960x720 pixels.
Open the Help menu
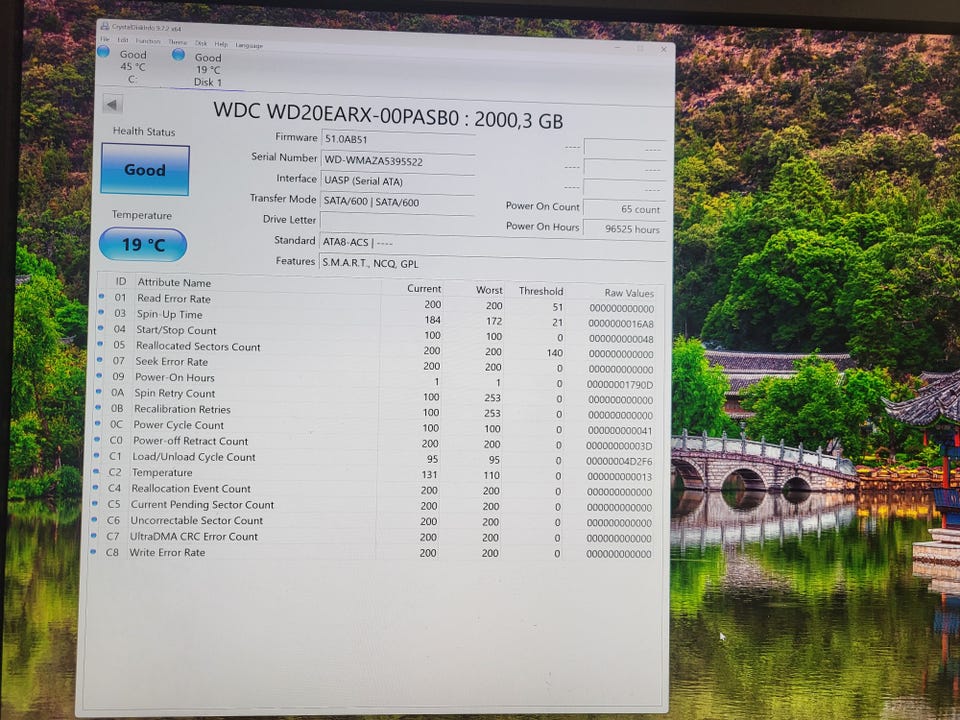tap(221, 44)
